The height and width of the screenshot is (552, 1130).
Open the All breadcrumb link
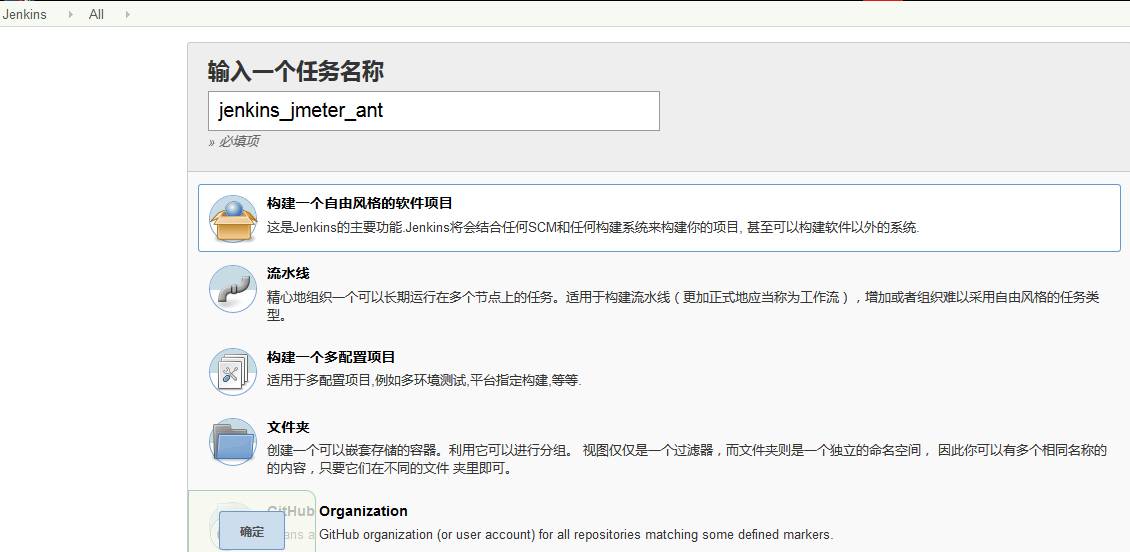tap(97, 14)
